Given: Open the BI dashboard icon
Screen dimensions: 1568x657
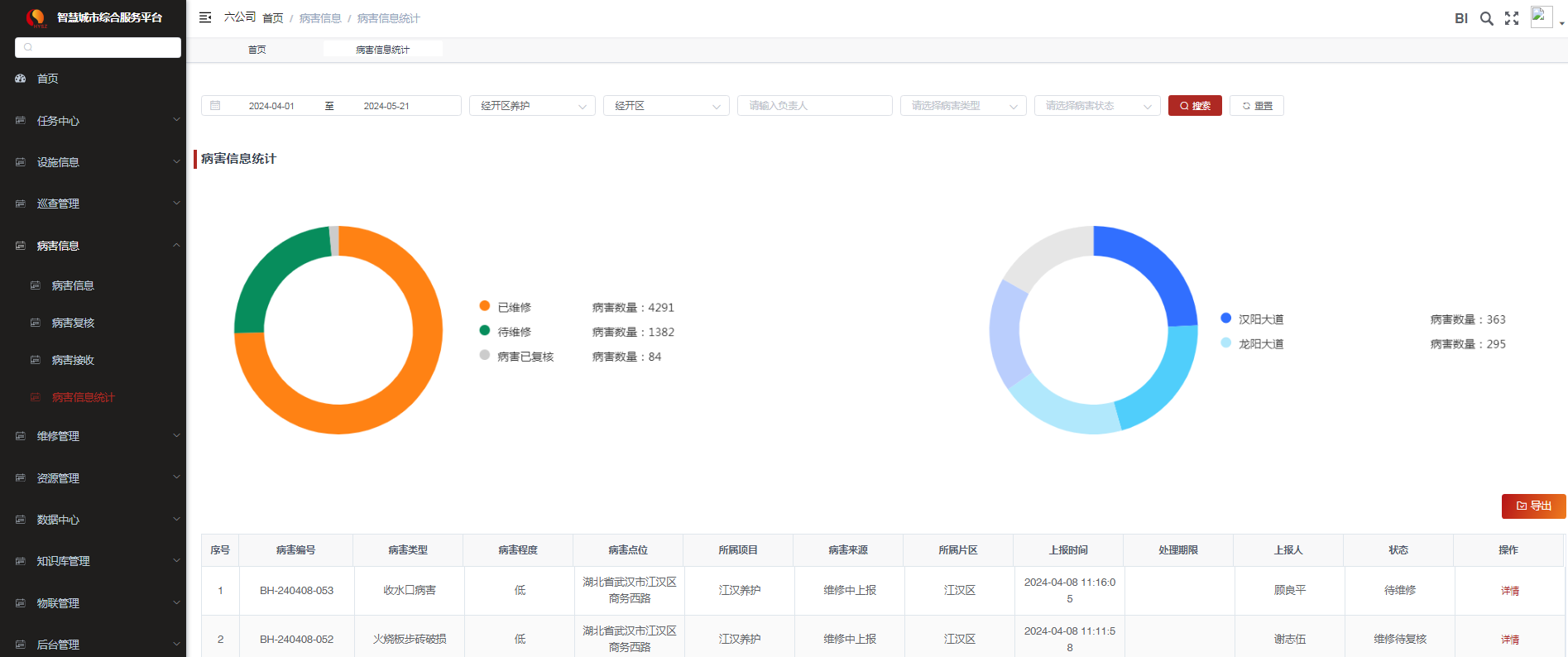Looking at the screenshot, I should (x=1460, y=18).
